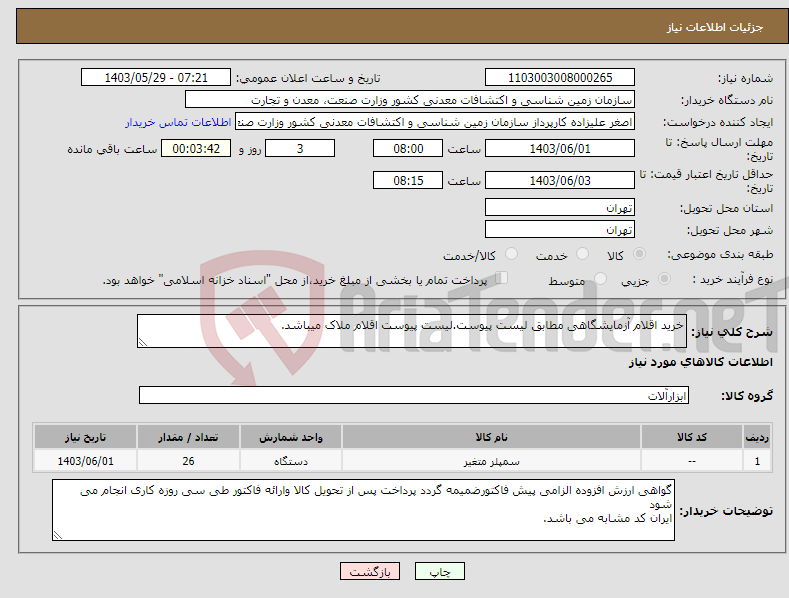Click the شماره نیاز number field
This screenshot has width=789, height=598.
click(560, 78)
